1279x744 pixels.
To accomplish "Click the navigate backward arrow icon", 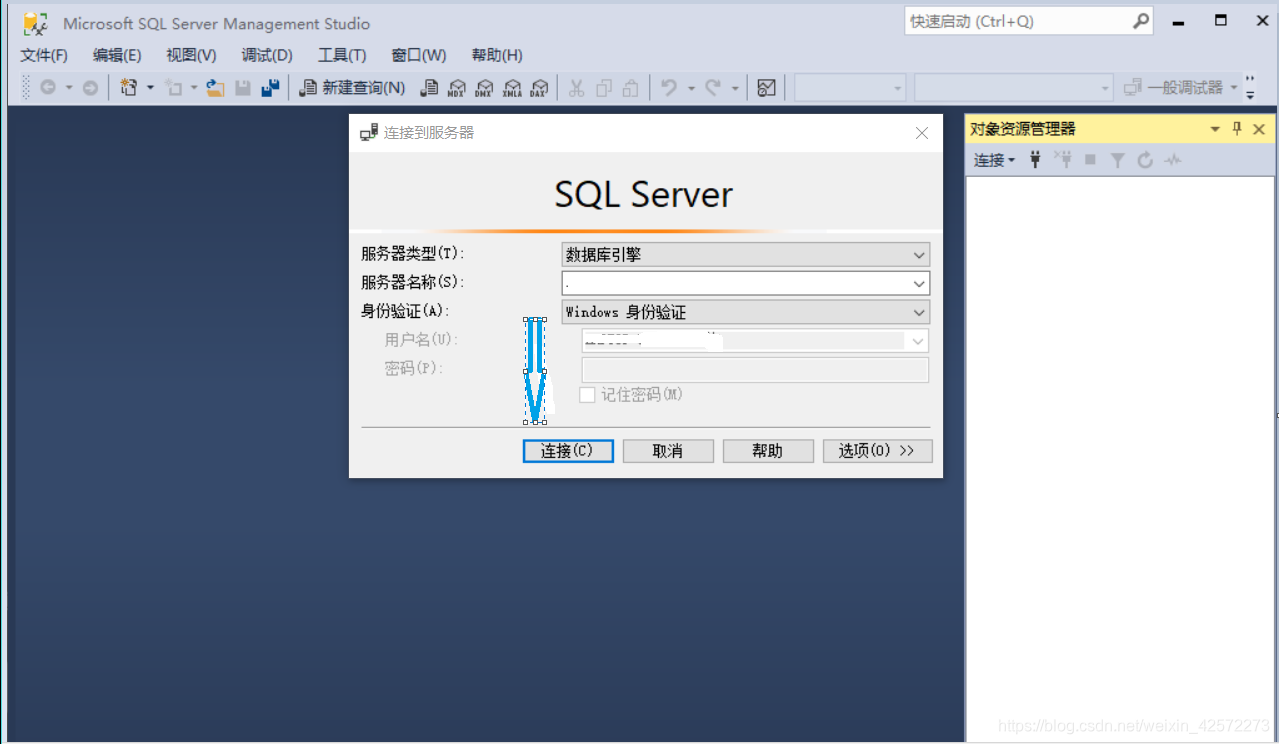I will pyautogui.click(x=47, y=88).
